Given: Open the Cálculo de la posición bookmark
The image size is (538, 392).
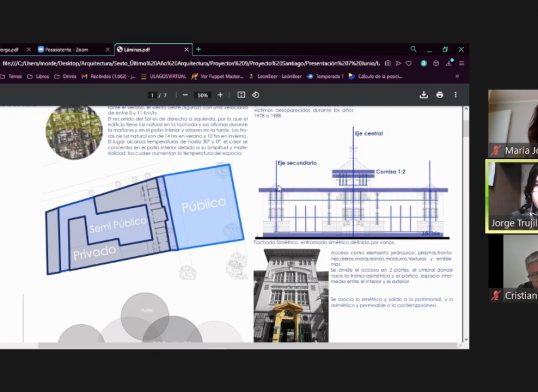Looking at the screenshot, I should coord(375,77).
